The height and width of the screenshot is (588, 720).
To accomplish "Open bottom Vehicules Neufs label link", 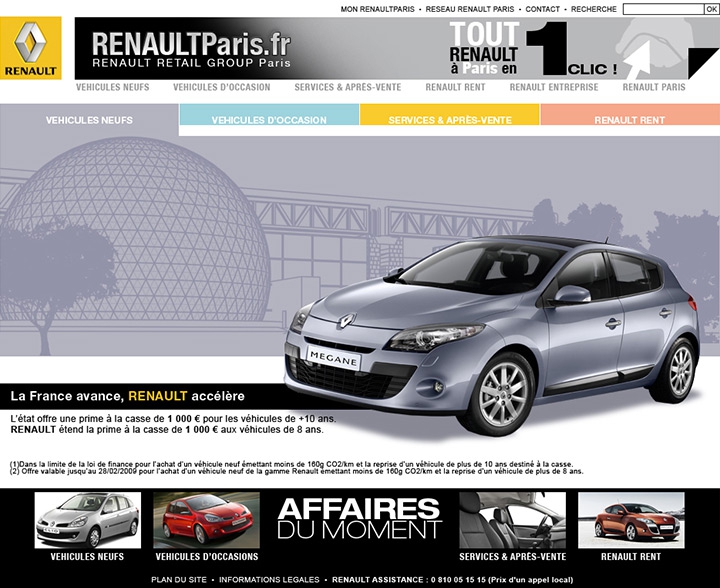I will pos(87,557).
